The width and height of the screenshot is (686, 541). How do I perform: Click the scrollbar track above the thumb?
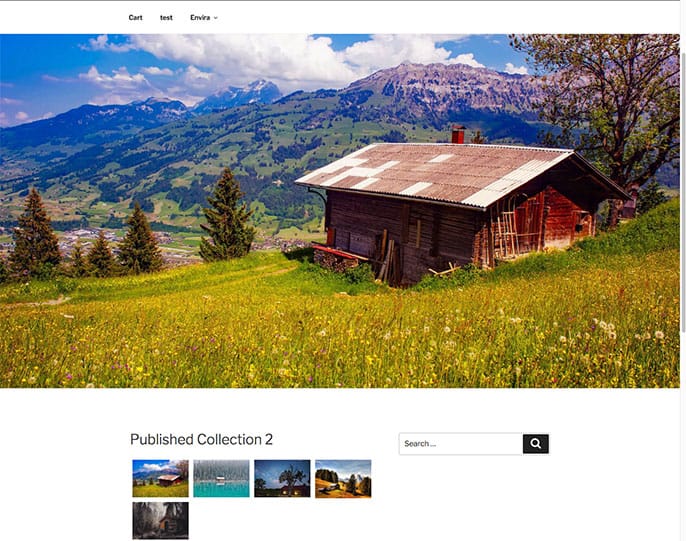[x=683, y=26]
